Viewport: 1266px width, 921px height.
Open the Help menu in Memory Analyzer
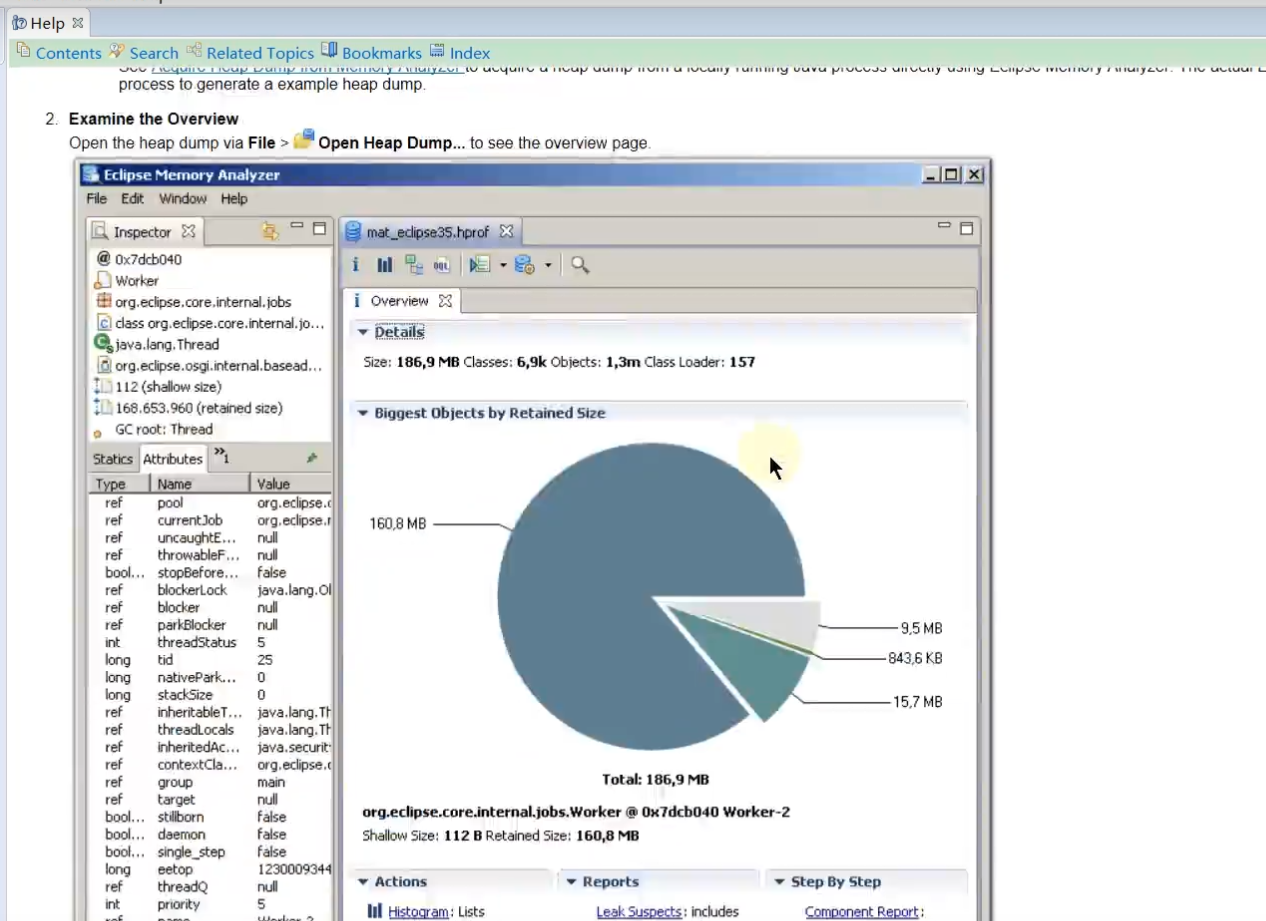(x=234, y=199)
